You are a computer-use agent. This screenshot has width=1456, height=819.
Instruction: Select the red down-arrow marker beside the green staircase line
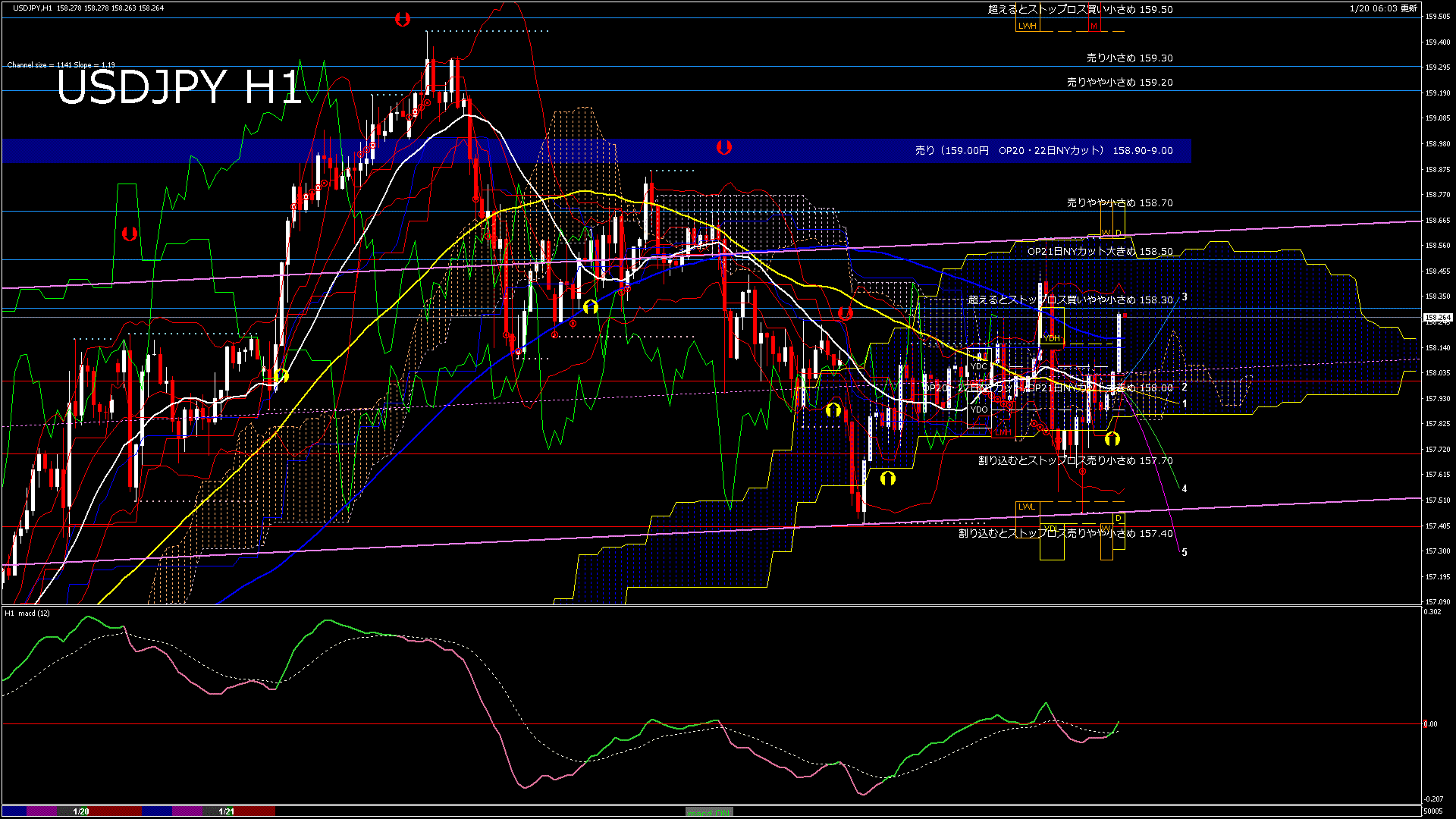[x=130, y=234]
